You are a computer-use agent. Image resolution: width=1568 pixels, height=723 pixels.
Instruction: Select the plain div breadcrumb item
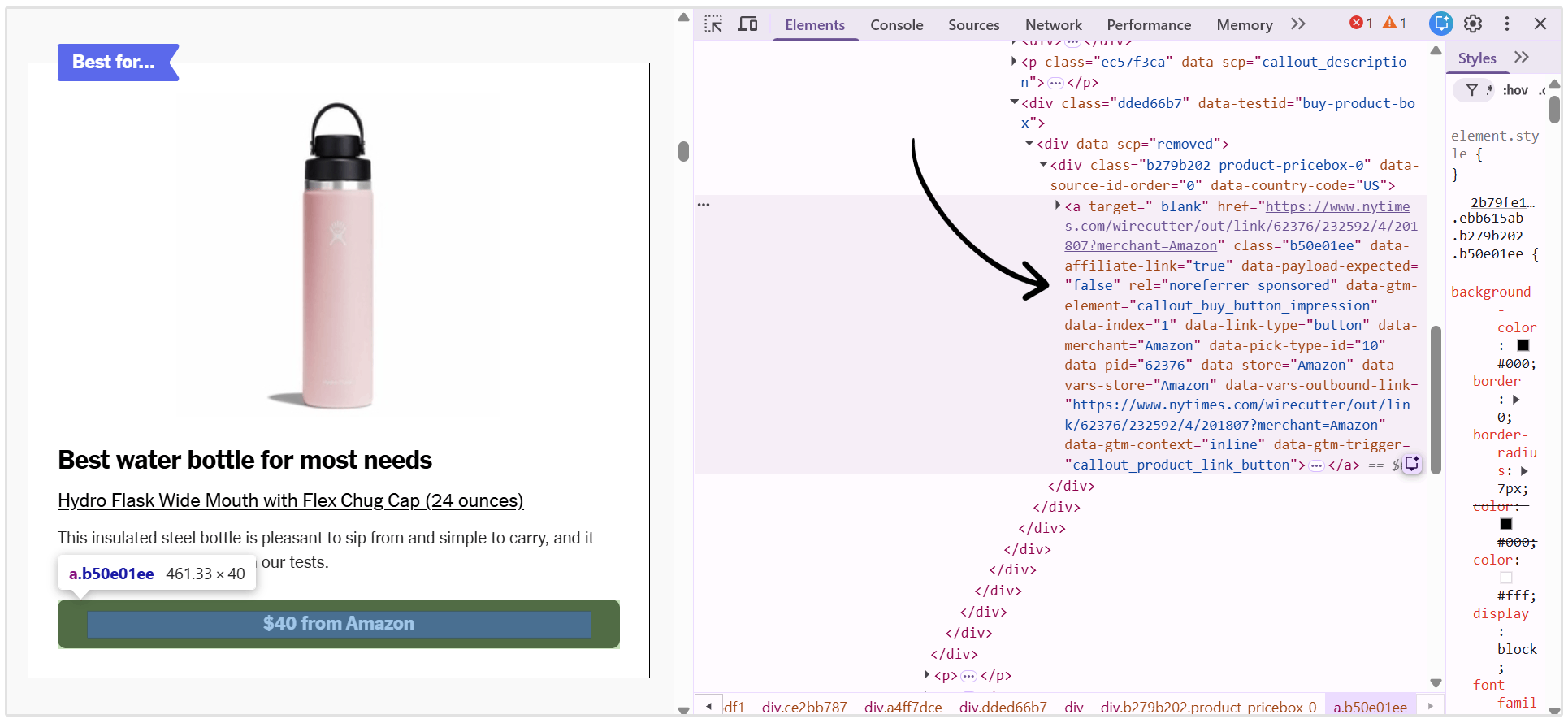tap(1074, 707)
